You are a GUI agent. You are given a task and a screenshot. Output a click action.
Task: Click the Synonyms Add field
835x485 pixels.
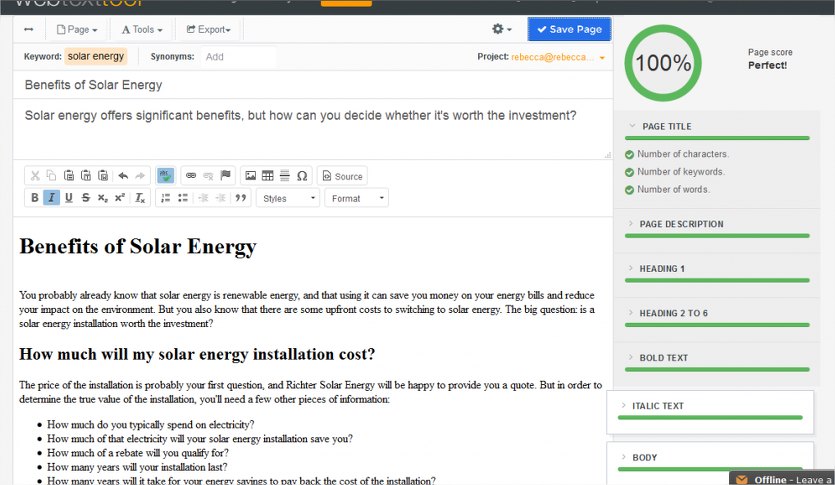click(x=239, y=57)
